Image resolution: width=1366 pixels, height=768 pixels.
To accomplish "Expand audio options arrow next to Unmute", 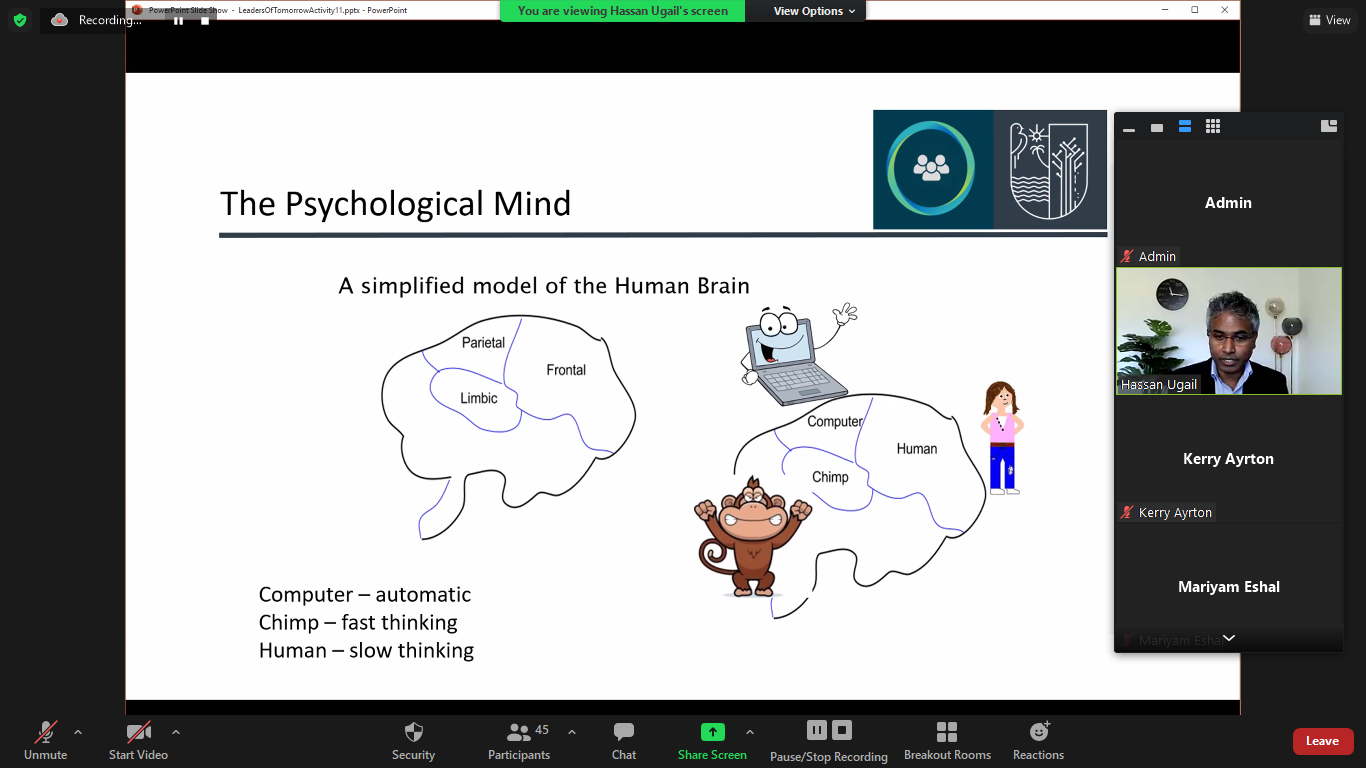I will 78,732.
